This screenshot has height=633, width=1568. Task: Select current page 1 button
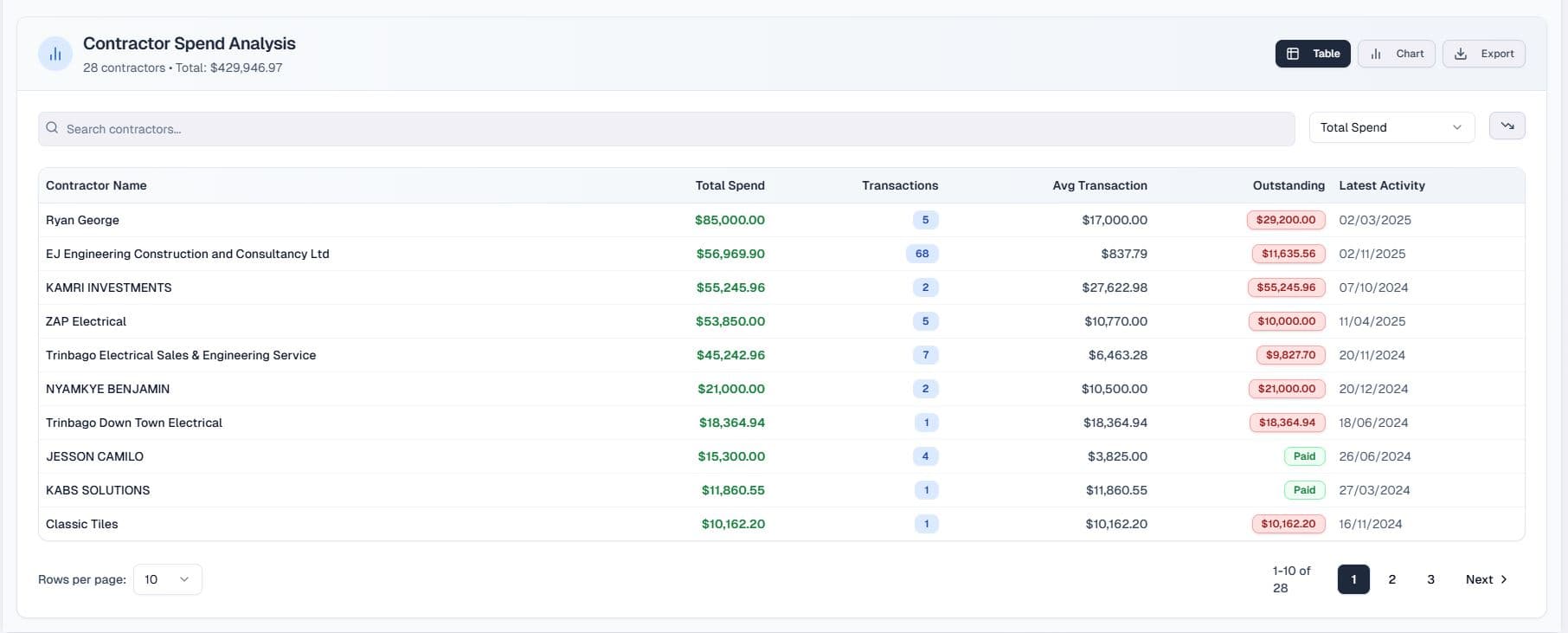[1353, 579]
